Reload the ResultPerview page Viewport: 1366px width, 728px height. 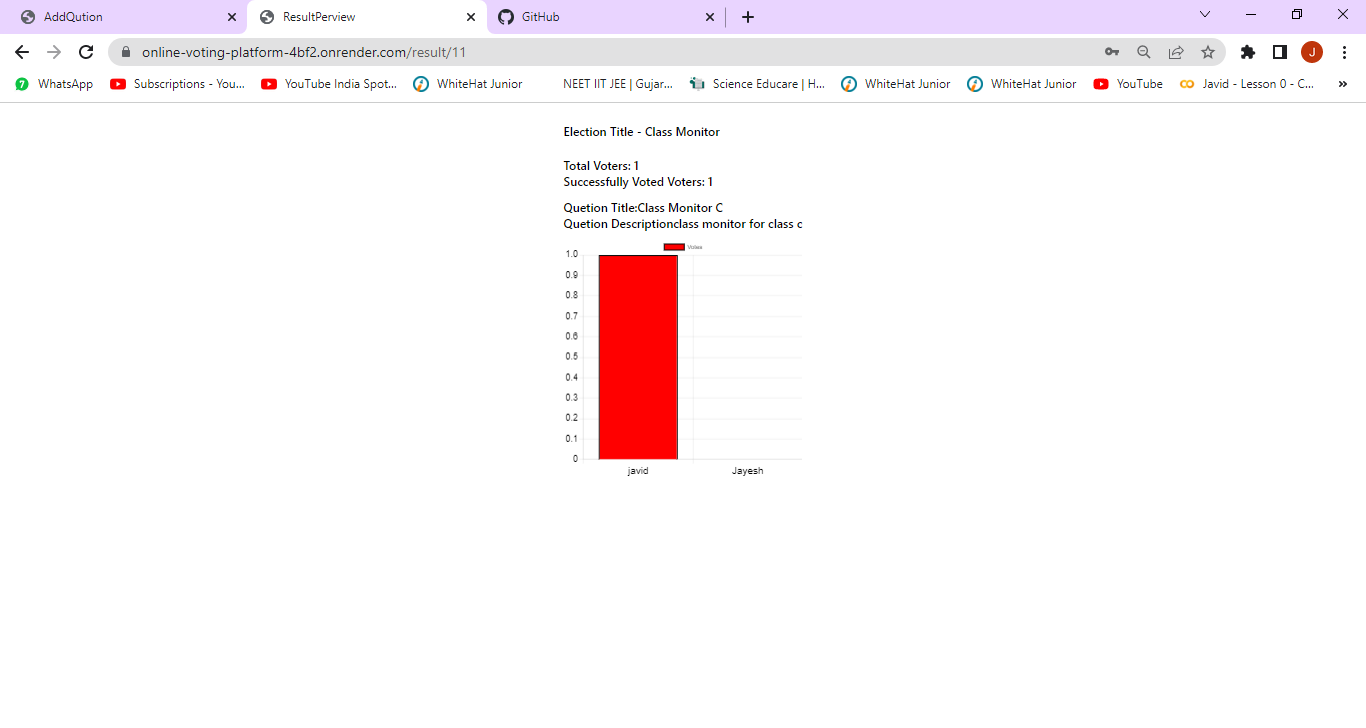click(x=86, y=52)
